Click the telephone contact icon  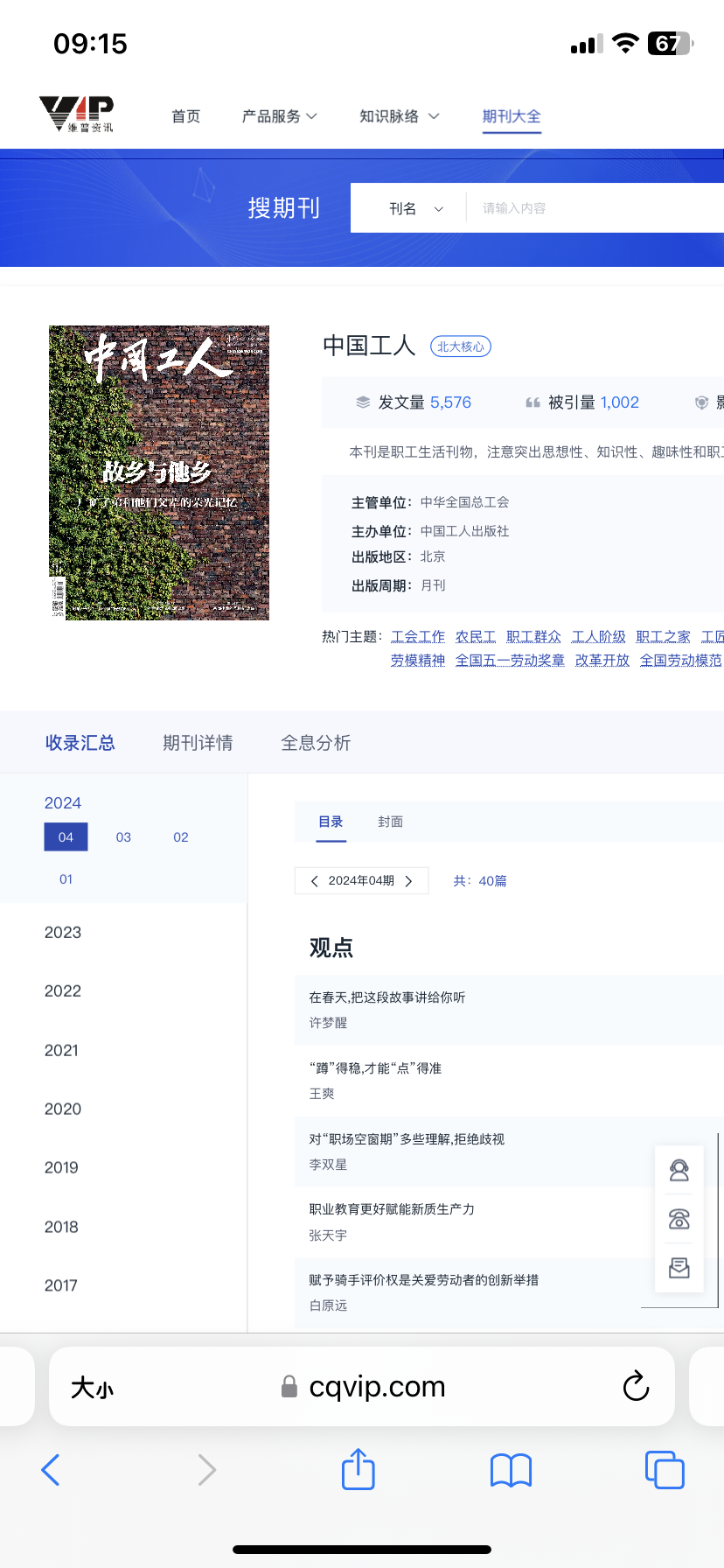coord(679,1219)
